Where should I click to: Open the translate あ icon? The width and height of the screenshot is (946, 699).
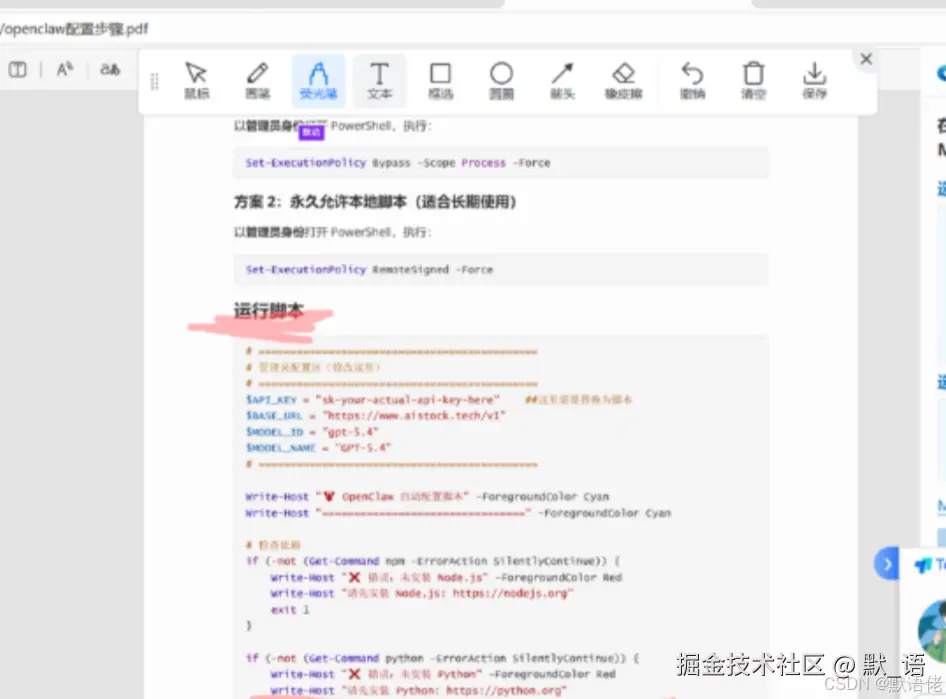click(x=110, y=69)
